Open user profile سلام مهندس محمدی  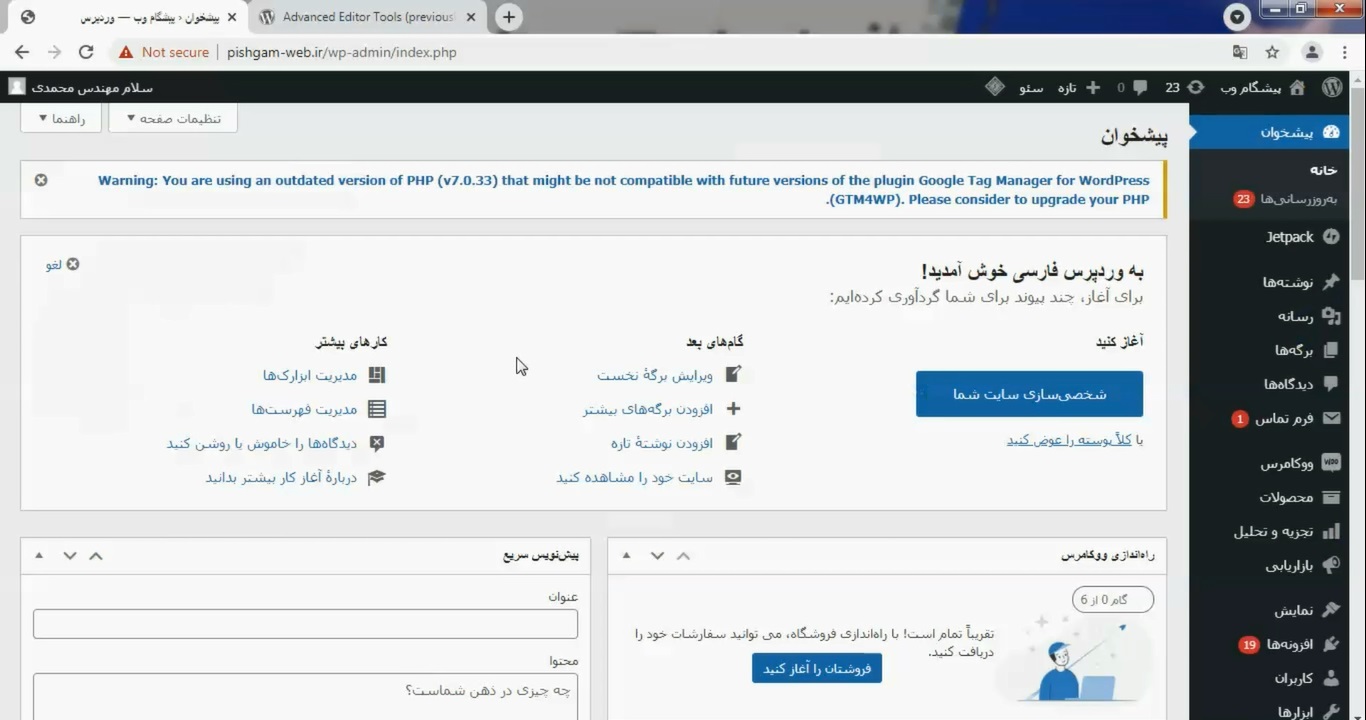pyautogui.click(x=81, y=87)
